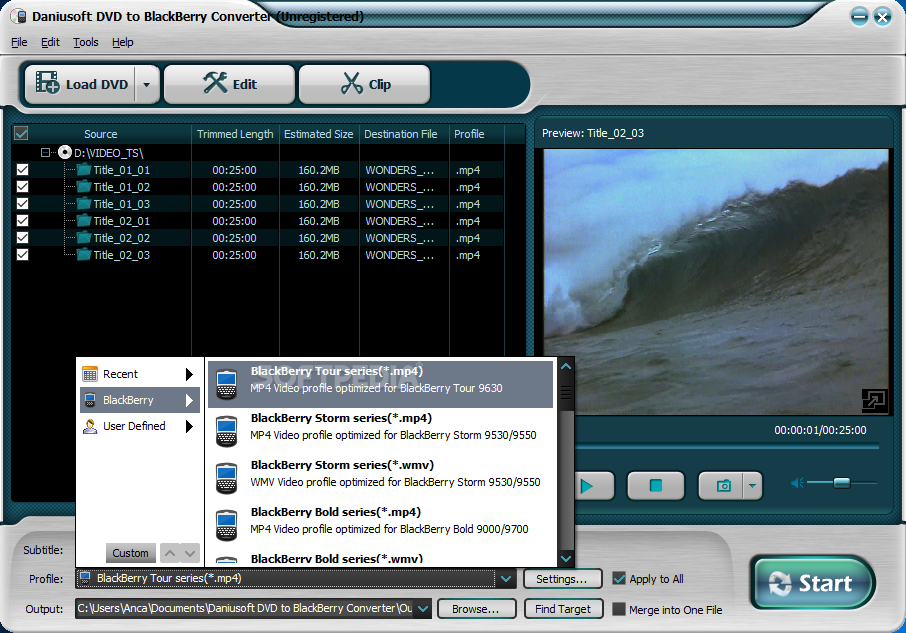
Task: Take a snapshot with the camera button
Action: [721, 486]
